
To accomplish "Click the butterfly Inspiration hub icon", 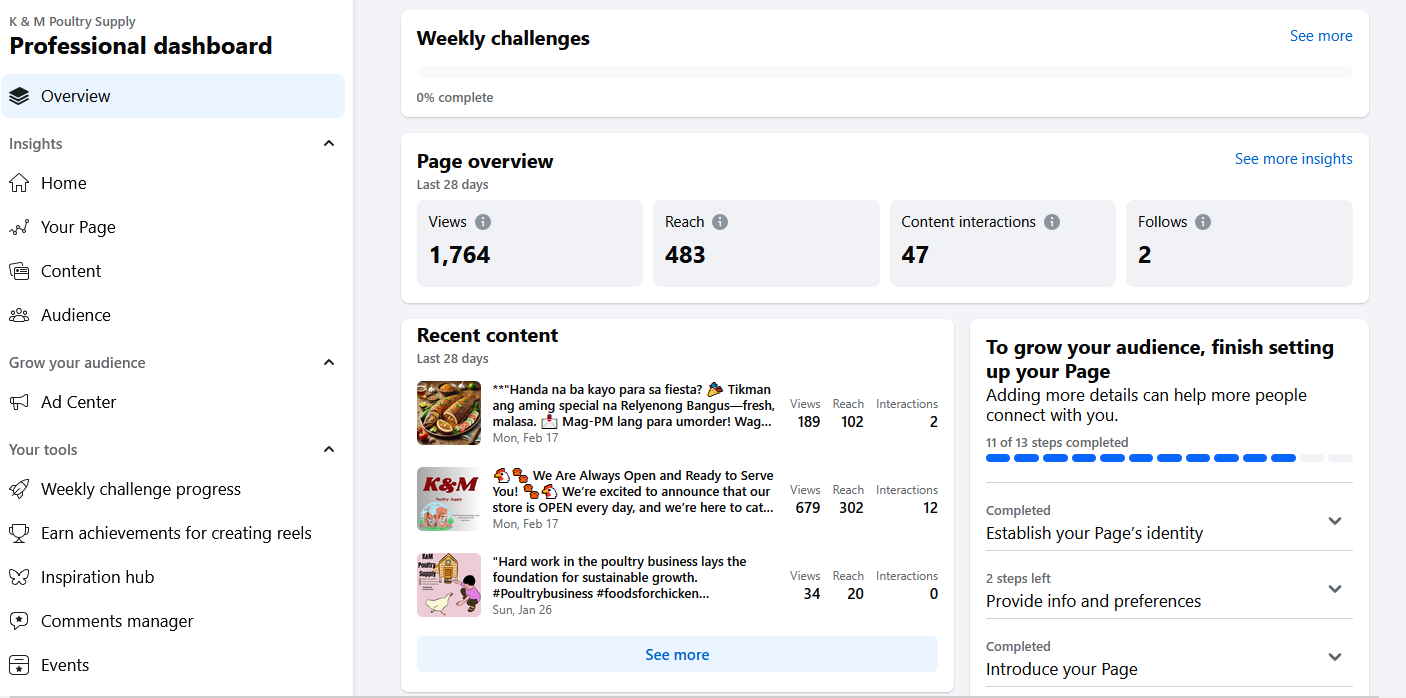I will (x=19, y=577).
